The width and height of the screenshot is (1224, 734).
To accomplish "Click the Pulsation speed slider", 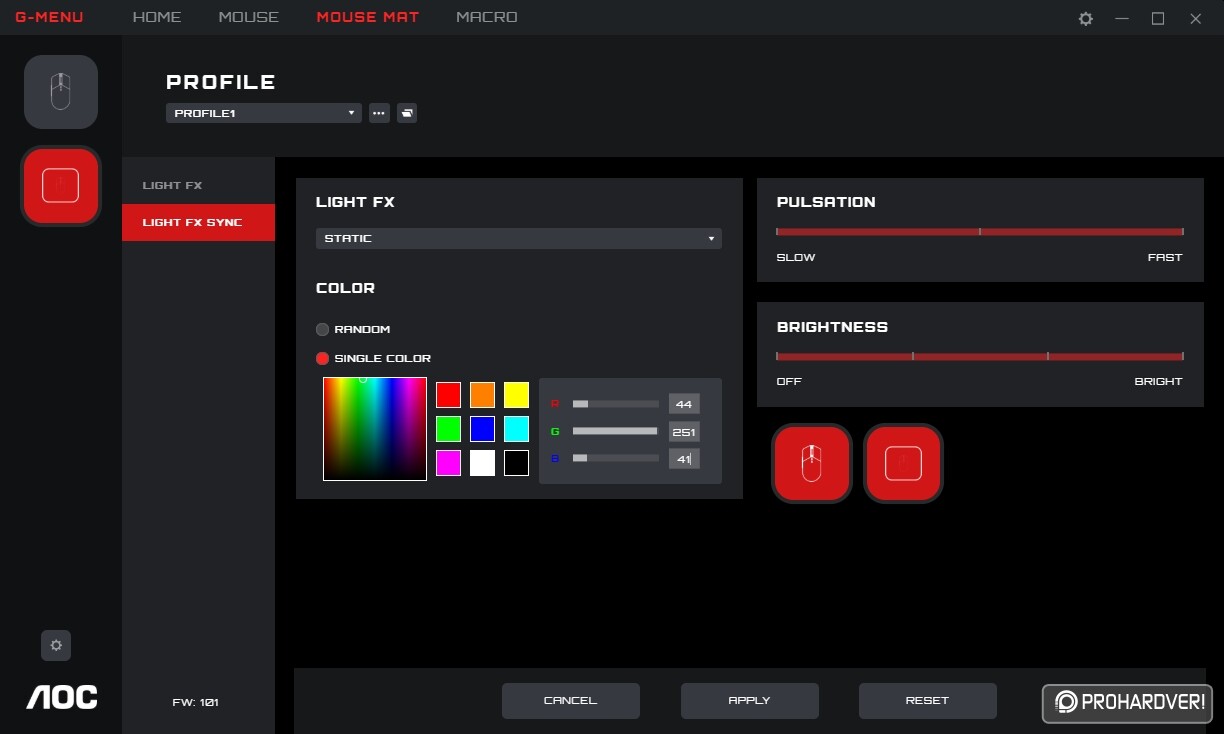I will [980, 232].
